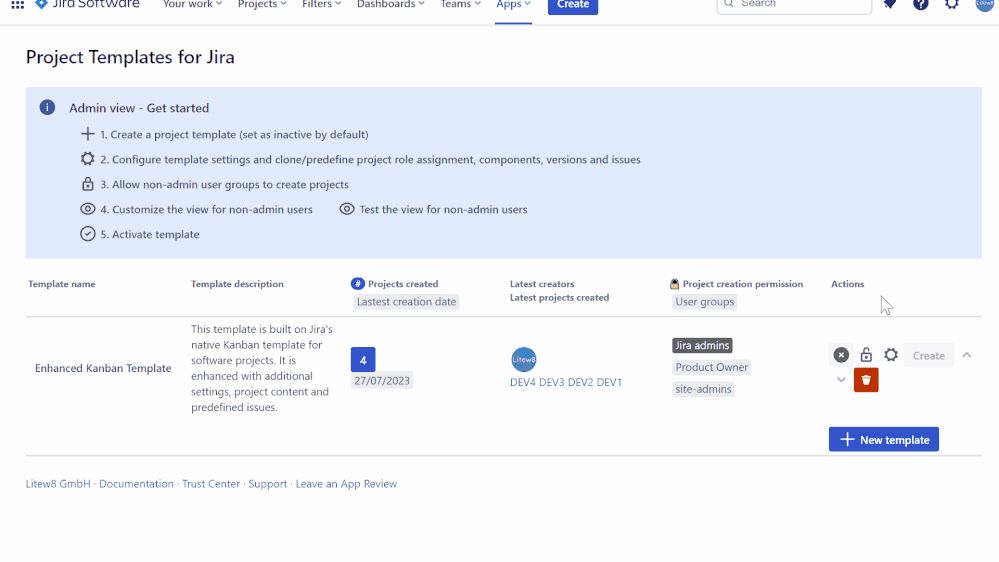999x562 pixels.
Task: Open the Documentation footer link
Action: point(136,484)
